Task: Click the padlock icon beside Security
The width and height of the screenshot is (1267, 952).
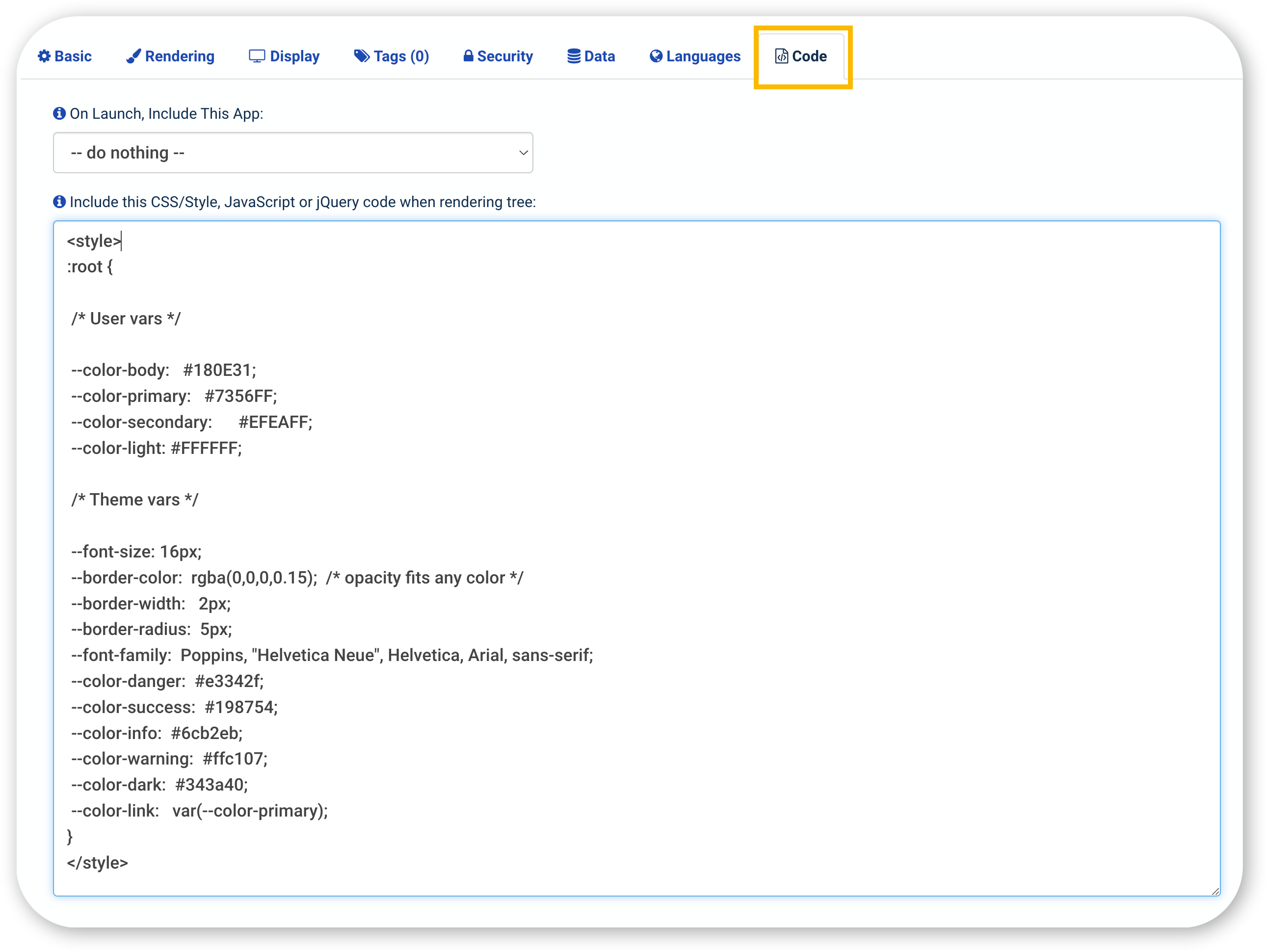Action: (468, 55)
